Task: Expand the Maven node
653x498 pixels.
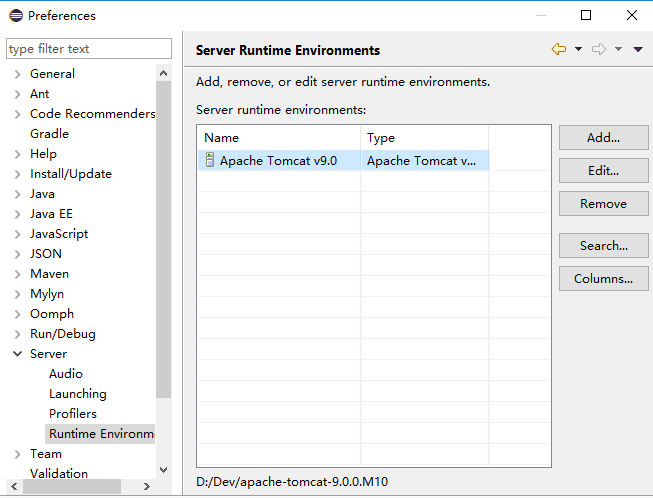Action: pos(17,274)
